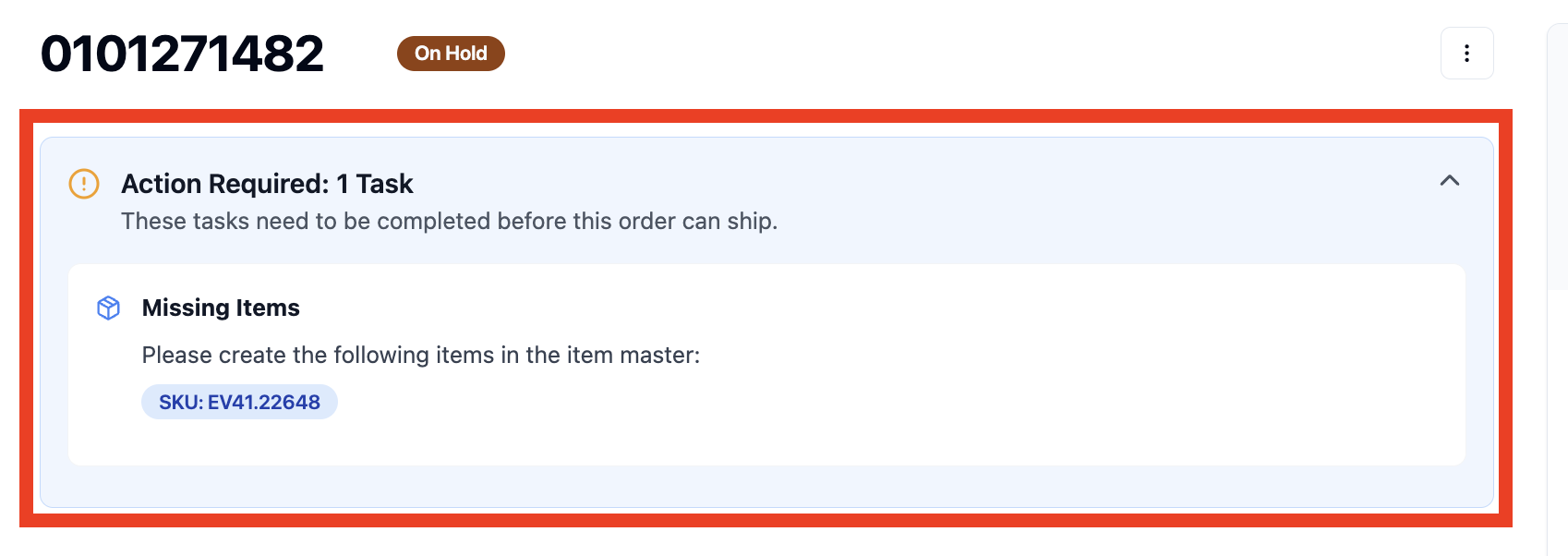The image size is (1568, 556).
Task: Click the create items in item master text
Action: click(x=421, y=356)
